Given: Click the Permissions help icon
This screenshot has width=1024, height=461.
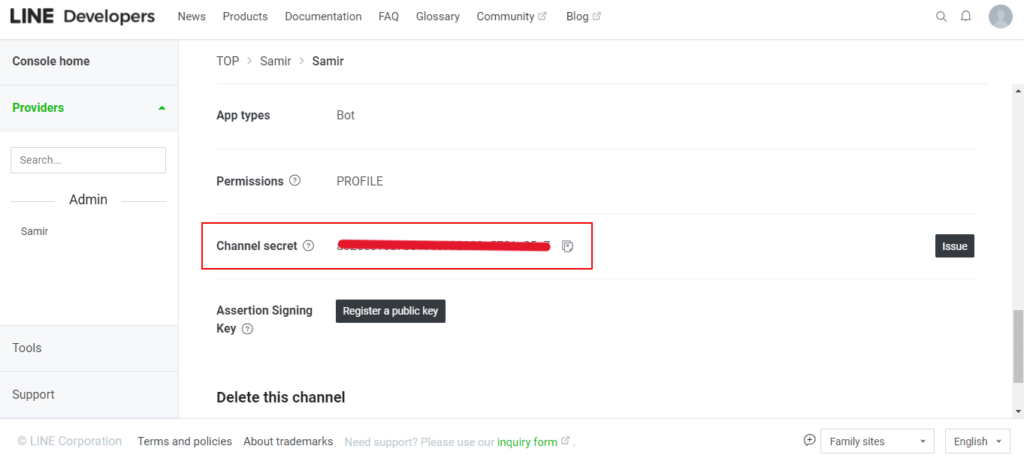Looking at the screenshot, I should pyautogui.click(x=295, y=181).
